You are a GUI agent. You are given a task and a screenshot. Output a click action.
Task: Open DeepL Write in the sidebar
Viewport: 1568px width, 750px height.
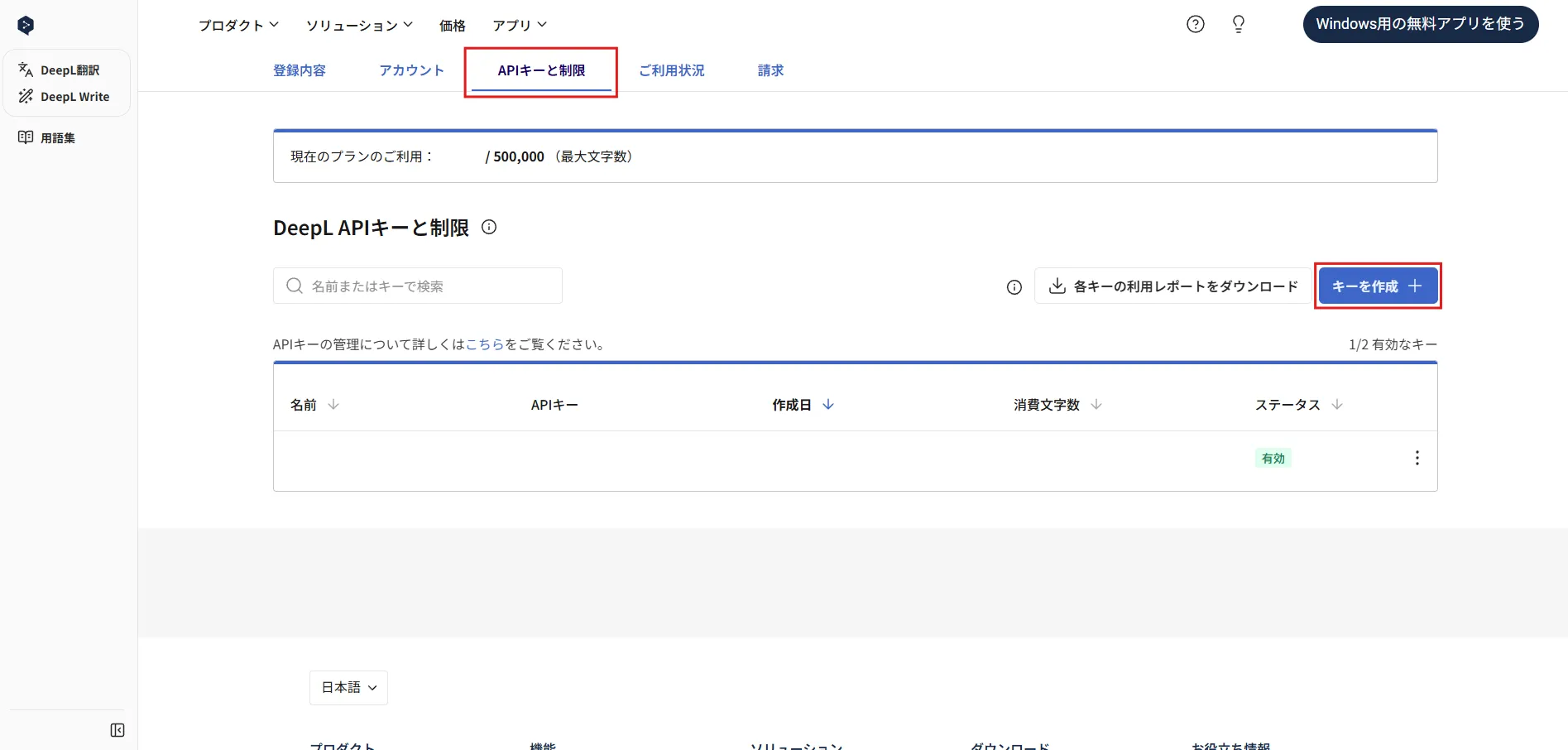pos(63,97)
